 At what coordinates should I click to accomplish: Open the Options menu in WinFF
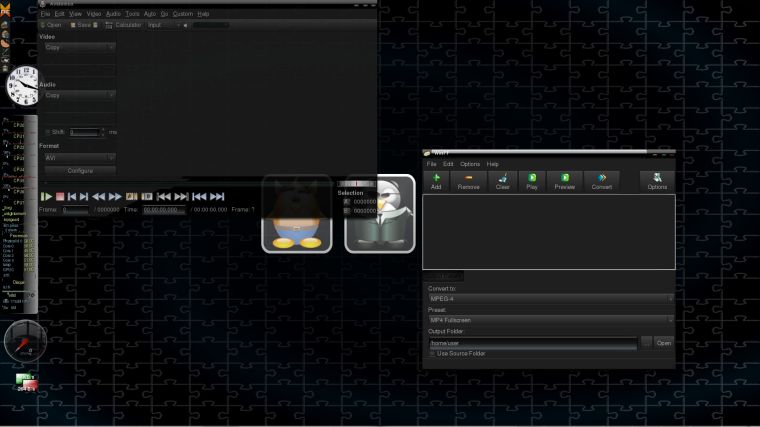470,164
